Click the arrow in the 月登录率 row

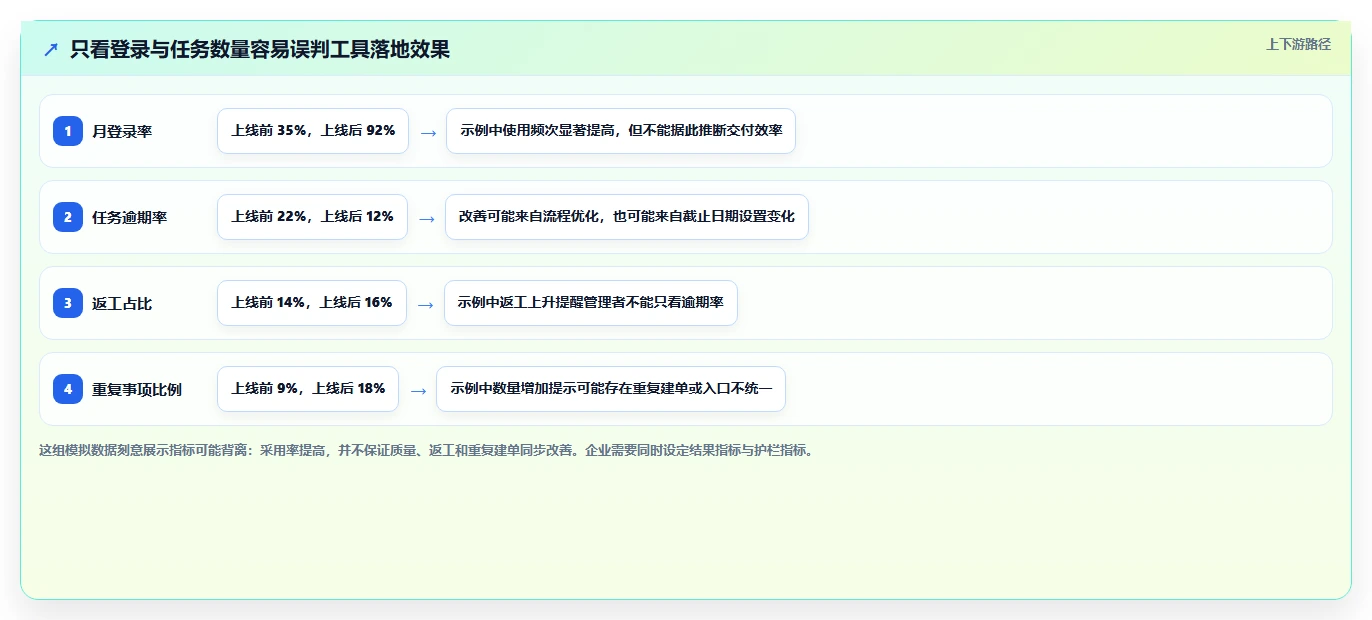pos(428,132)
